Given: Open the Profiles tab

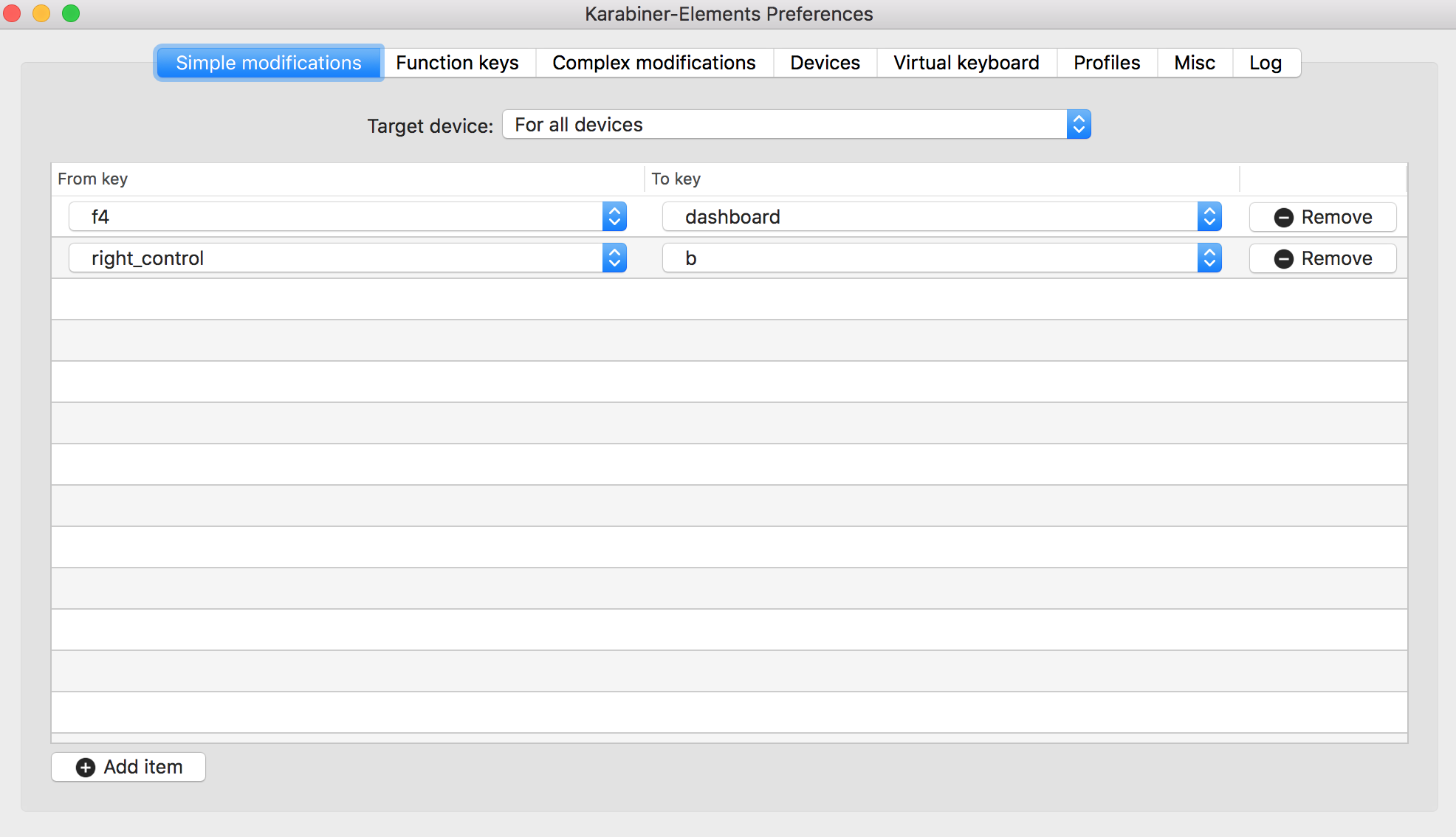Looking at the screenshot, I should tap(1106, 63).
